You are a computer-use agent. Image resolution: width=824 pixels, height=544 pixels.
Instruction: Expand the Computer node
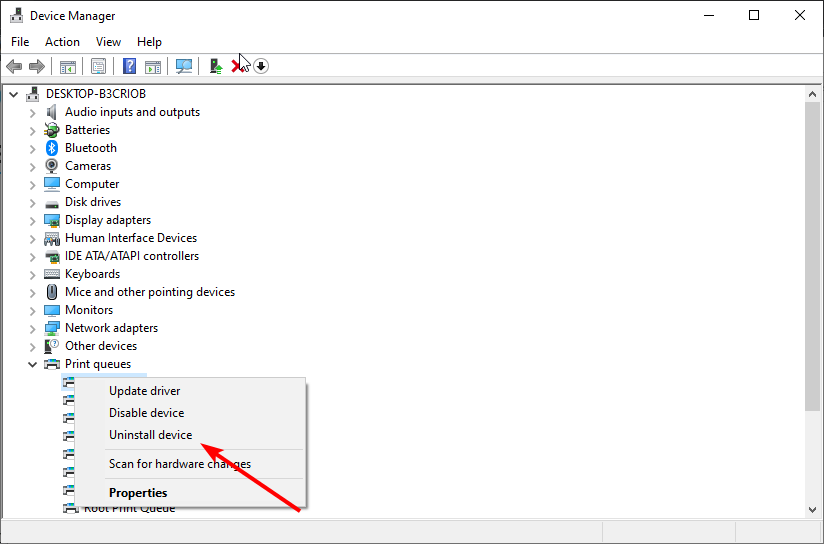[x=33, y=185]
